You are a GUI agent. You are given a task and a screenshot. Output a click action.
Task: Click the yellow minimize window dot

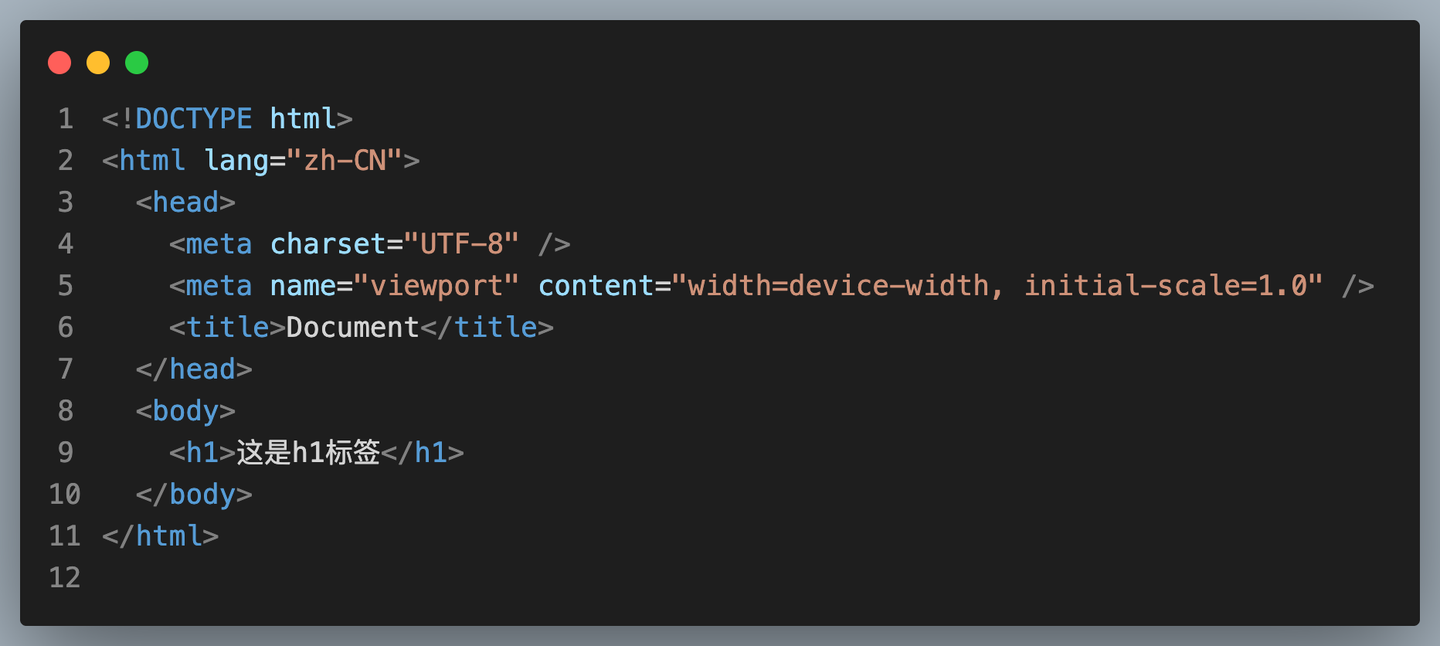coord(98,63)
